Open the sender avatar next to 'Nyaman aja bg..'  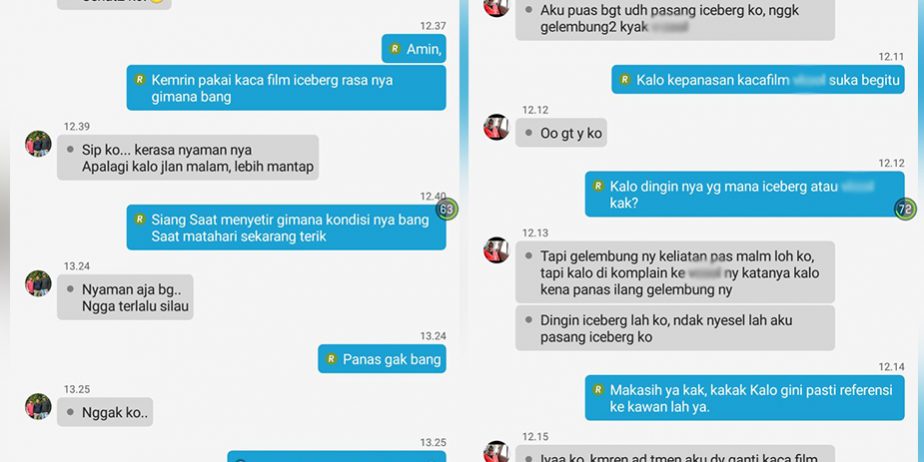[38, 283]
